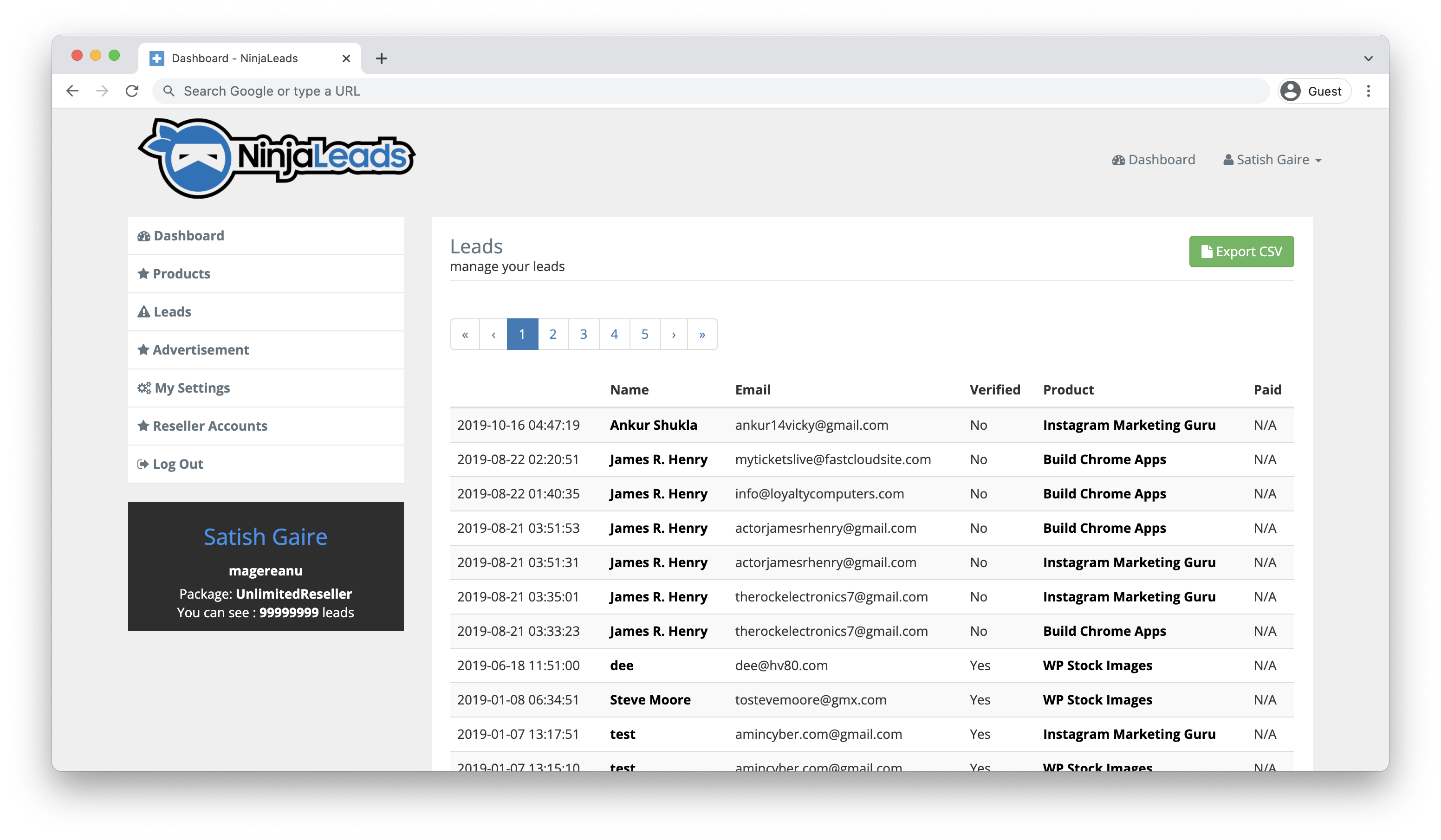Go to next page with › button

click(x=674, y=334)
